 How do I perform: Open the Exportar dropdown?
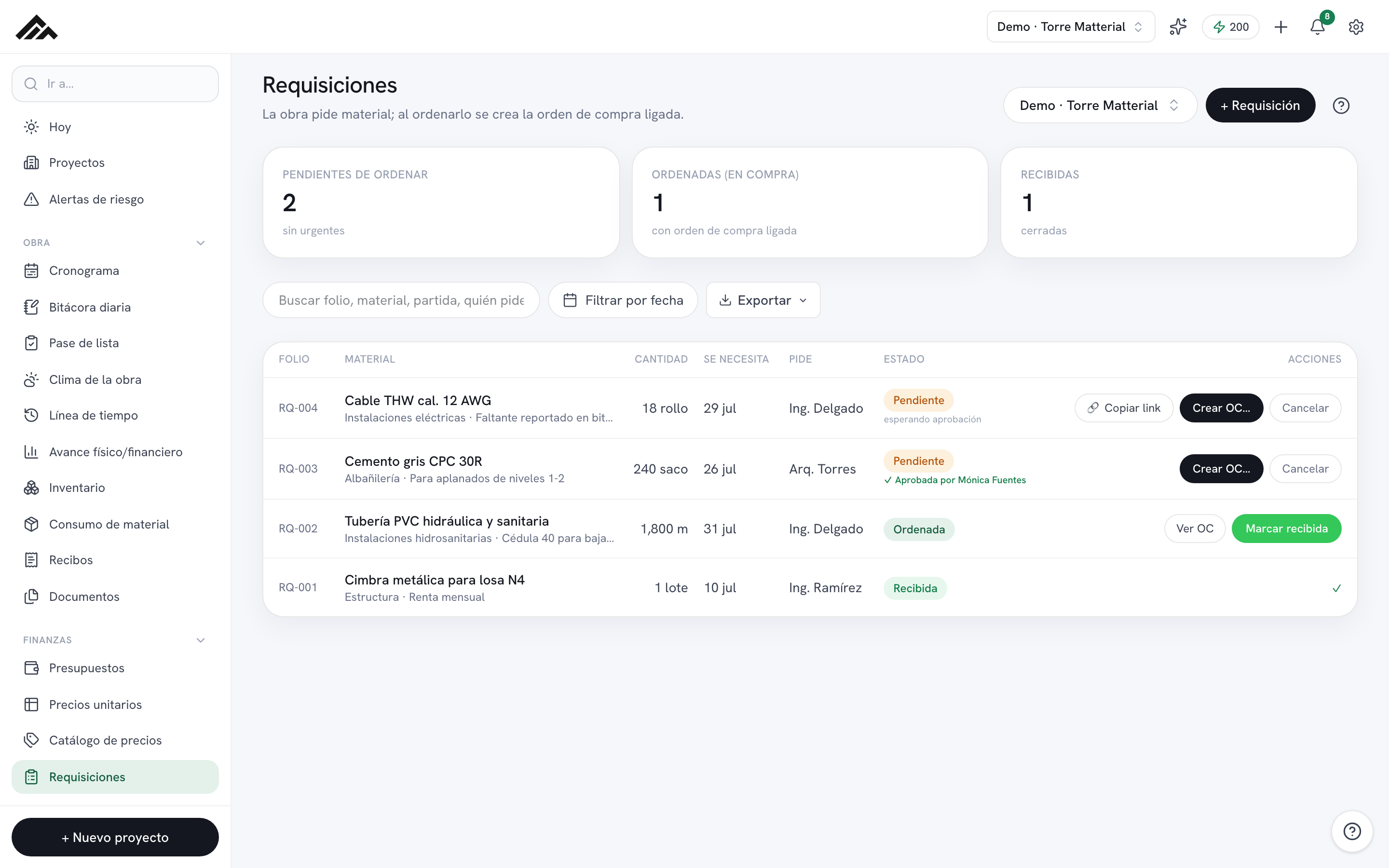[x=763, y=299]
